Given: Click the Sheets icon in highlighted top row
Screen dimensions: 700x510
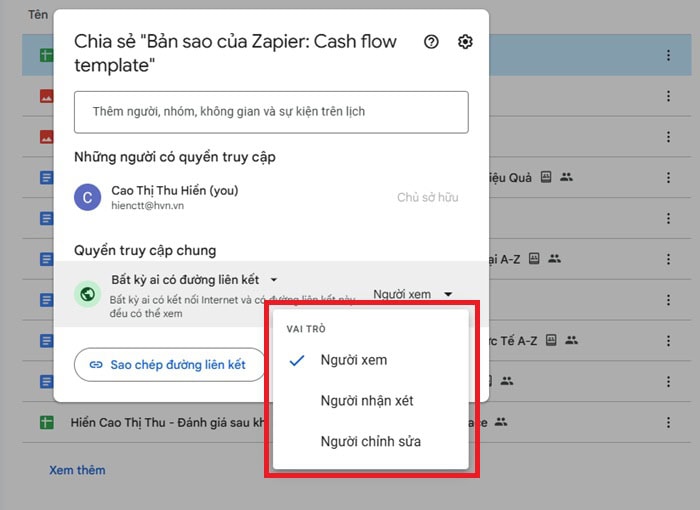Looking at the screenshot, I should tap(46, 55).
